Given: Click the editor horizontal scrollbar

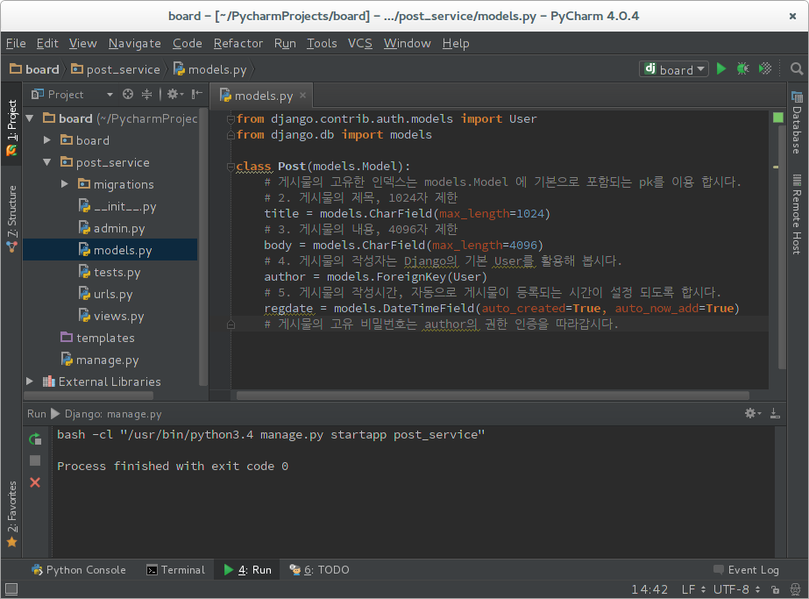Looking at the screenshot, I should [493, 396].
